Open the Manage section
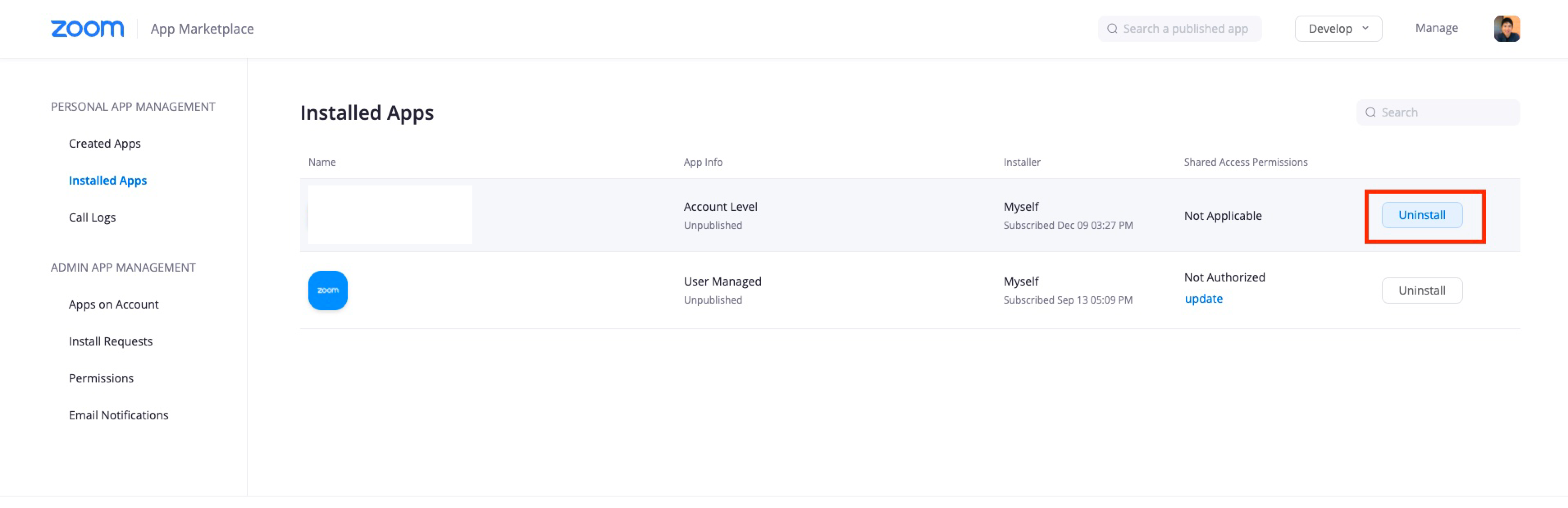1568x508 pixels. pos(1436,28)
